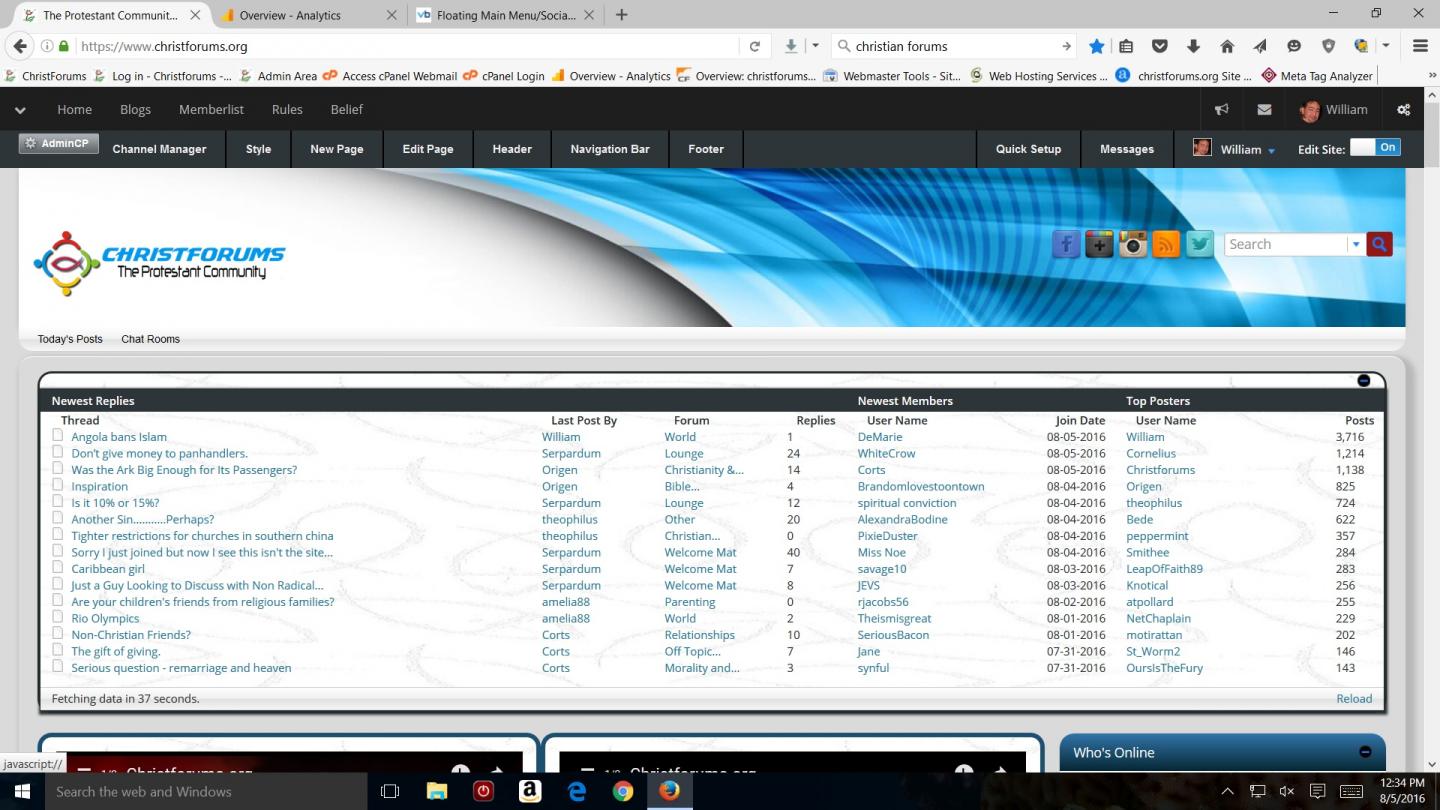Open the Twitter social icon

coord(1199,244)
